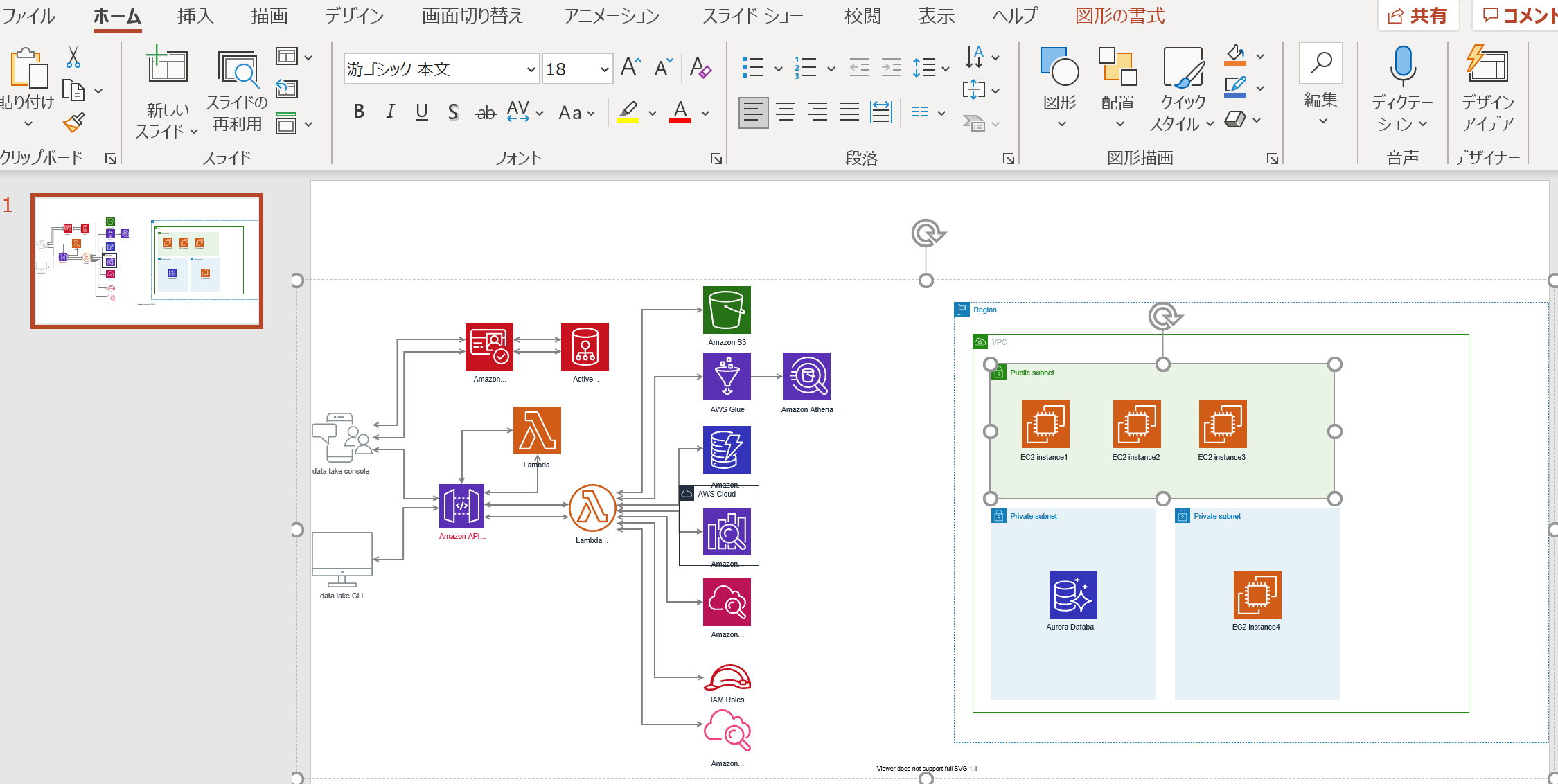Click the Cut scissors icon

pyautogui.click(x=73, y=58)
